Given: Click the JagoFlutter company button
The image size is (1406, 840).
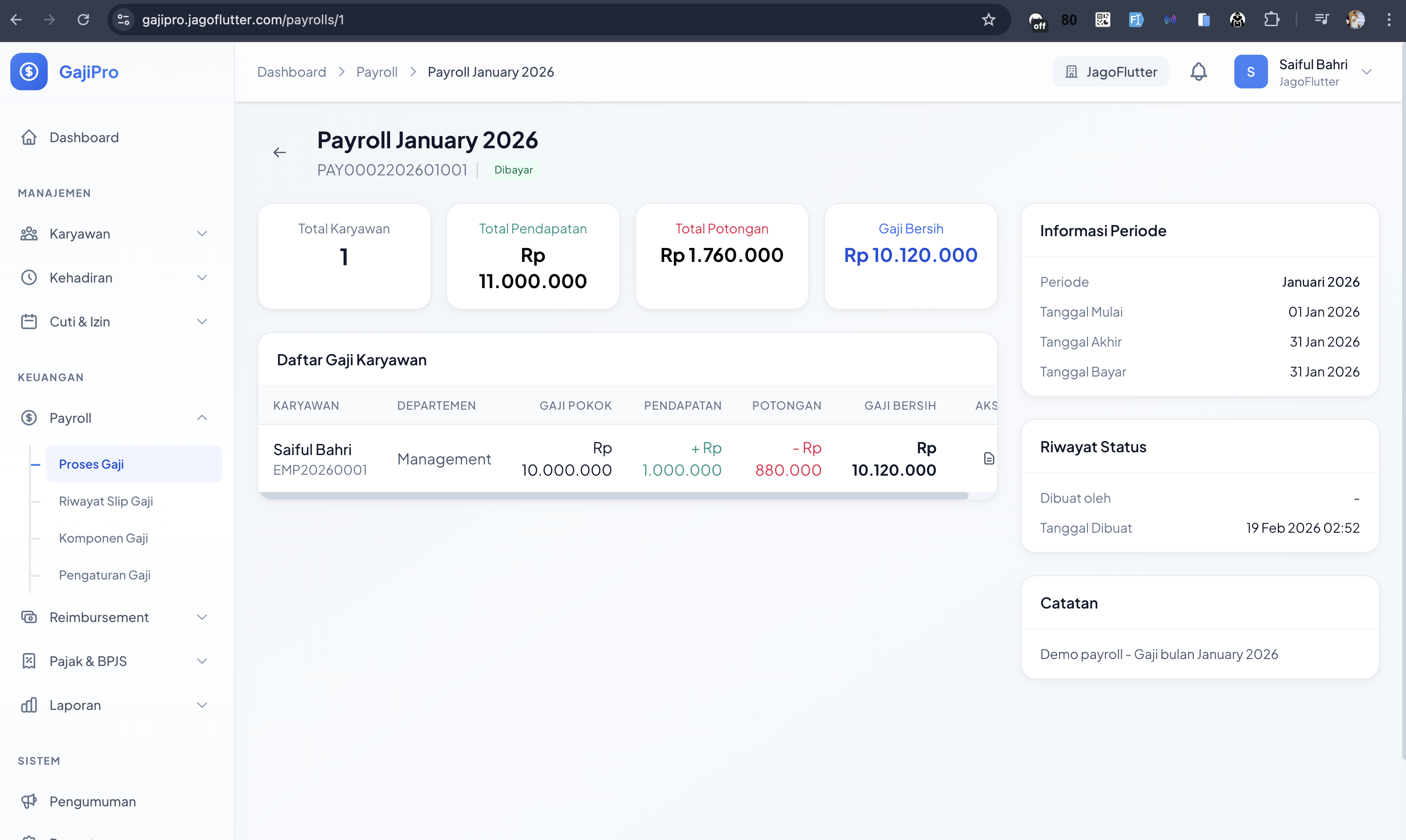Looking at the screenshot, I should point(1110,72).
